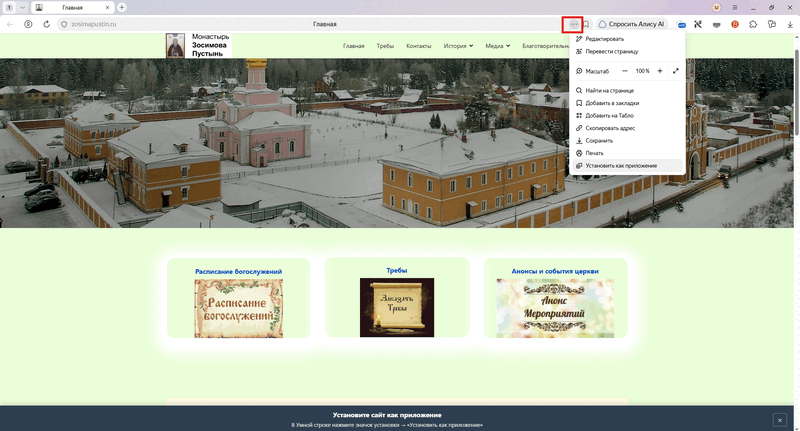Click the circular Yandex icon beside reload
800x431 pixels.
tap(28, 24)
